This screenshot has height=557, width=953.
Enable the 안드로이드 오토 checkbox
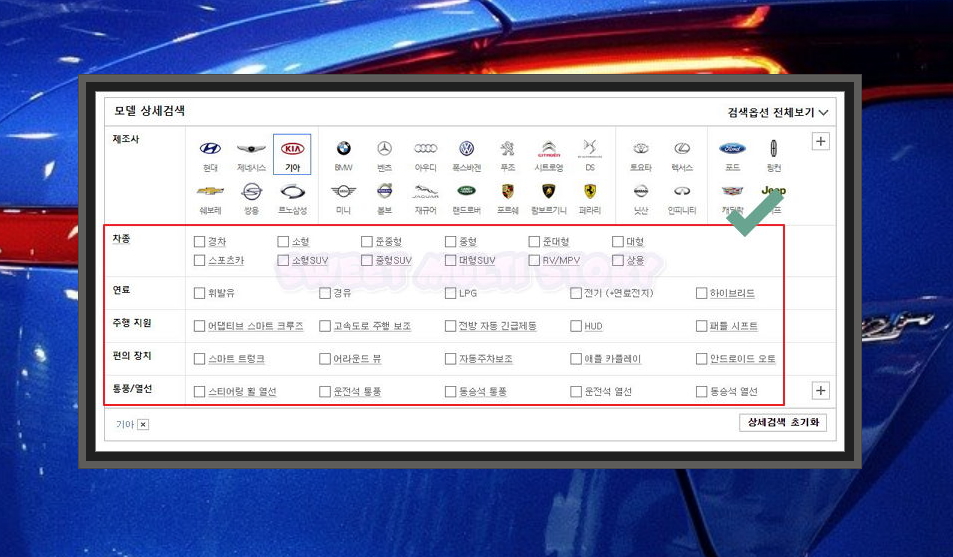tap(701, 359)
